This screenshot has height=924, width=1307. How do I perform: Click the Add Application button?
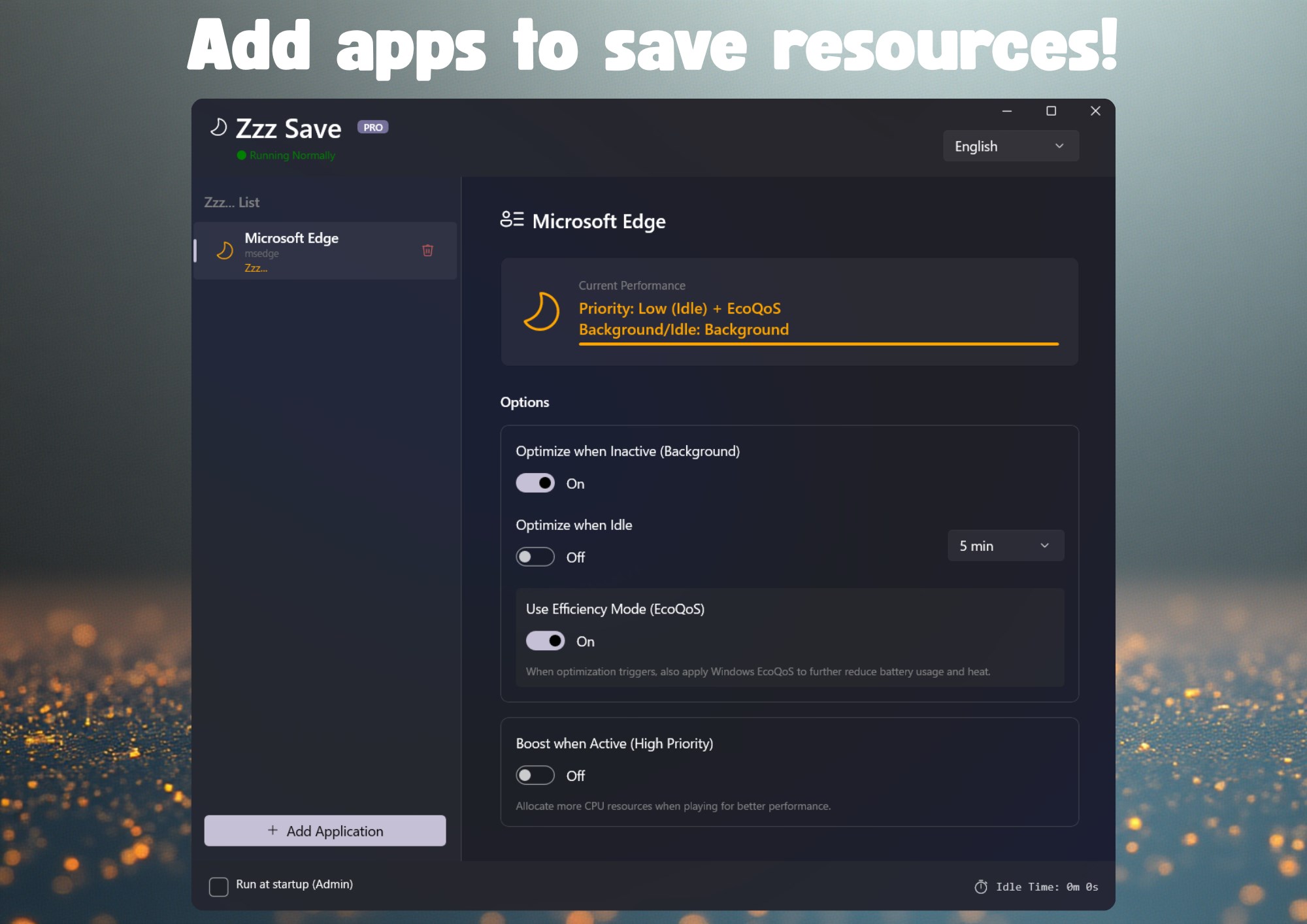[325, 831]
